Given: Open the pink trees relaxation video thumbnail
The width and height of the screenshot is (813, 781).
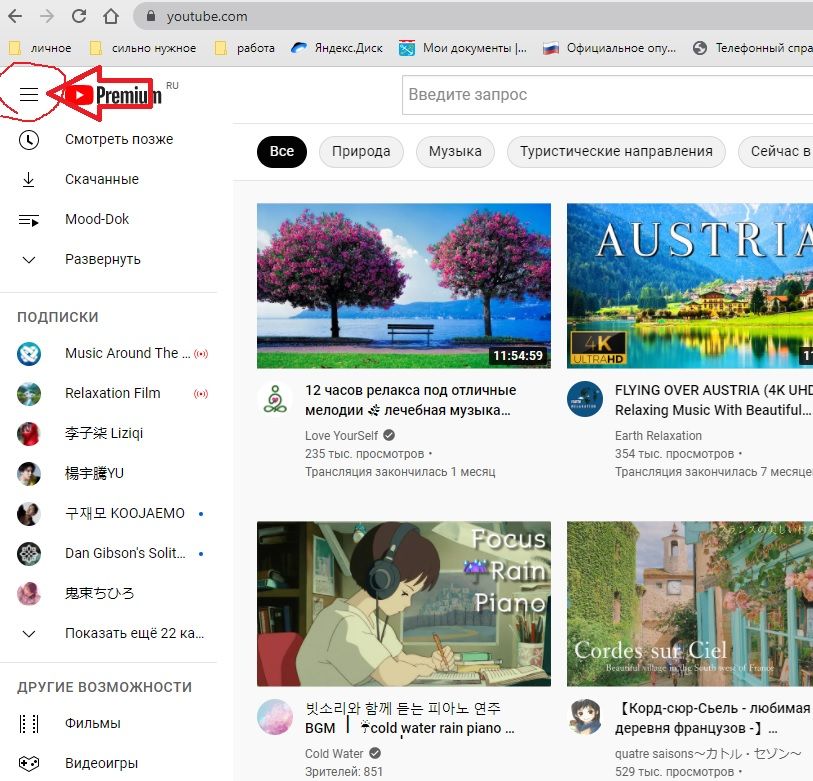Looking at the screenshot, I should (x=403, y=286).
